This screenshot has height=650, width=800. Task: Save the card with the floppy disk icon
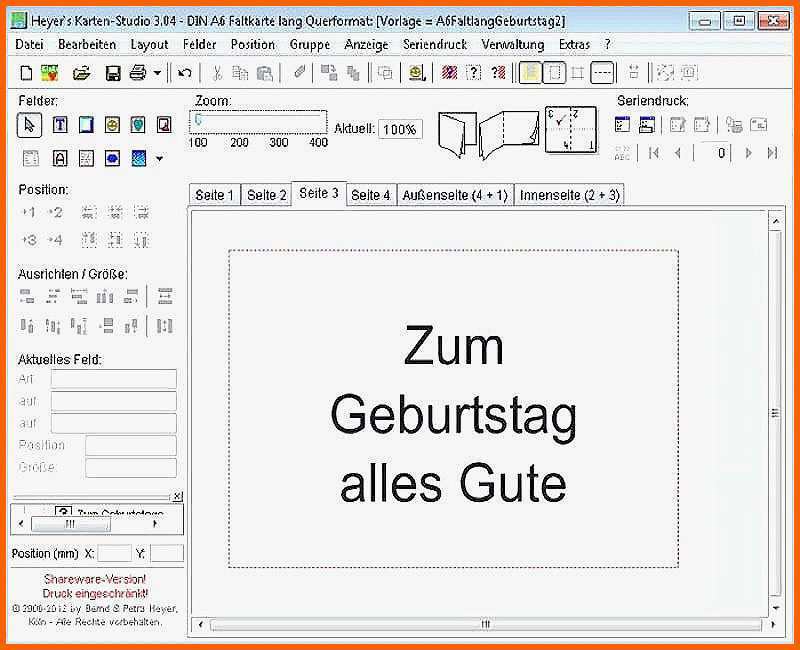point(113,73)
